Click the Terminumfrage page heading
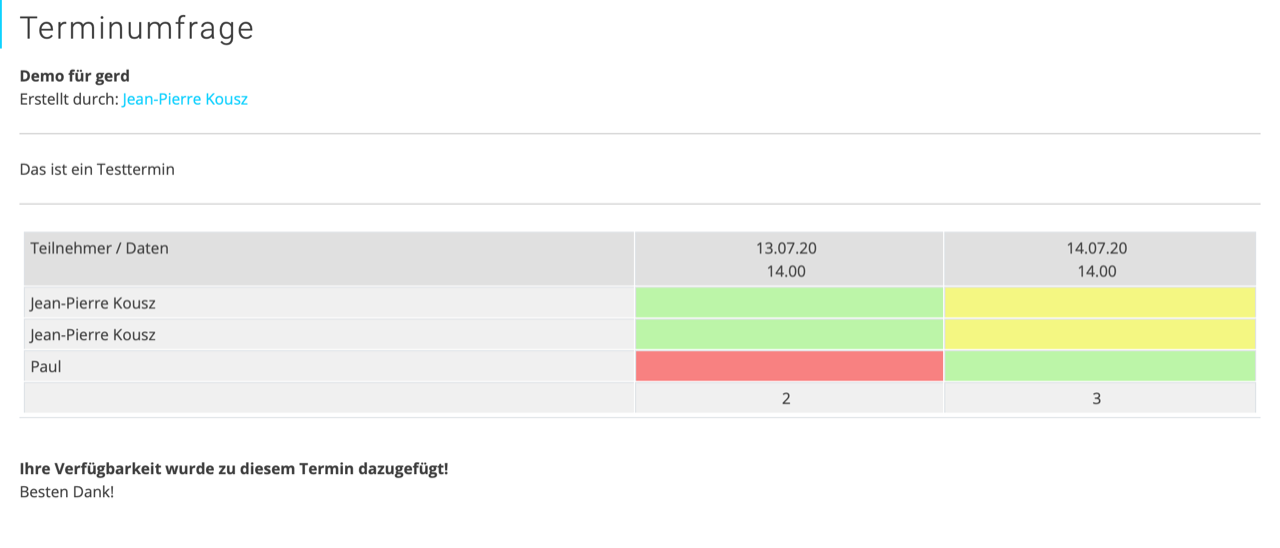The height and width of the screenshot is (548, 1280). [137, 28]
